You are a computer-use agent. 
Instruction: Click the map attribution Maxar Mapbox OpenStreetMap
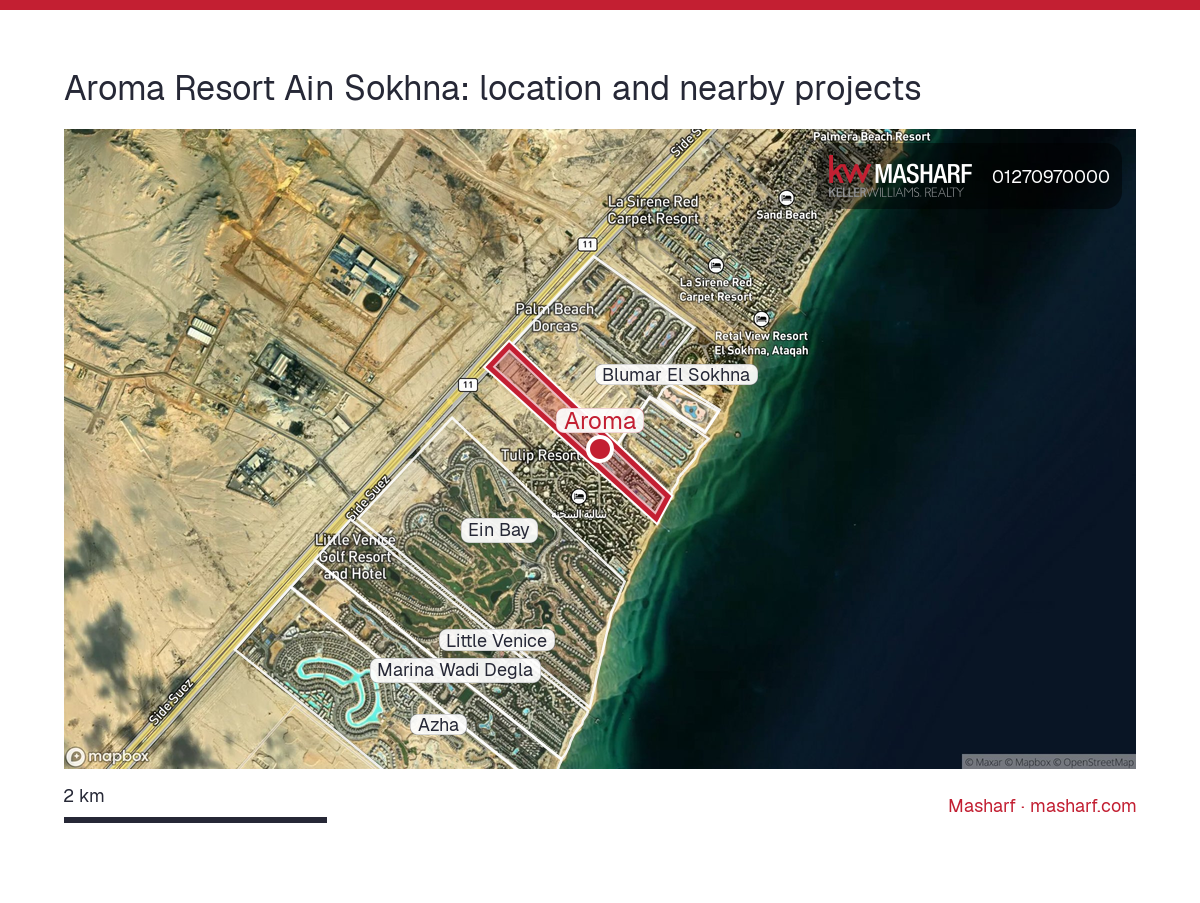(1049, 762)
